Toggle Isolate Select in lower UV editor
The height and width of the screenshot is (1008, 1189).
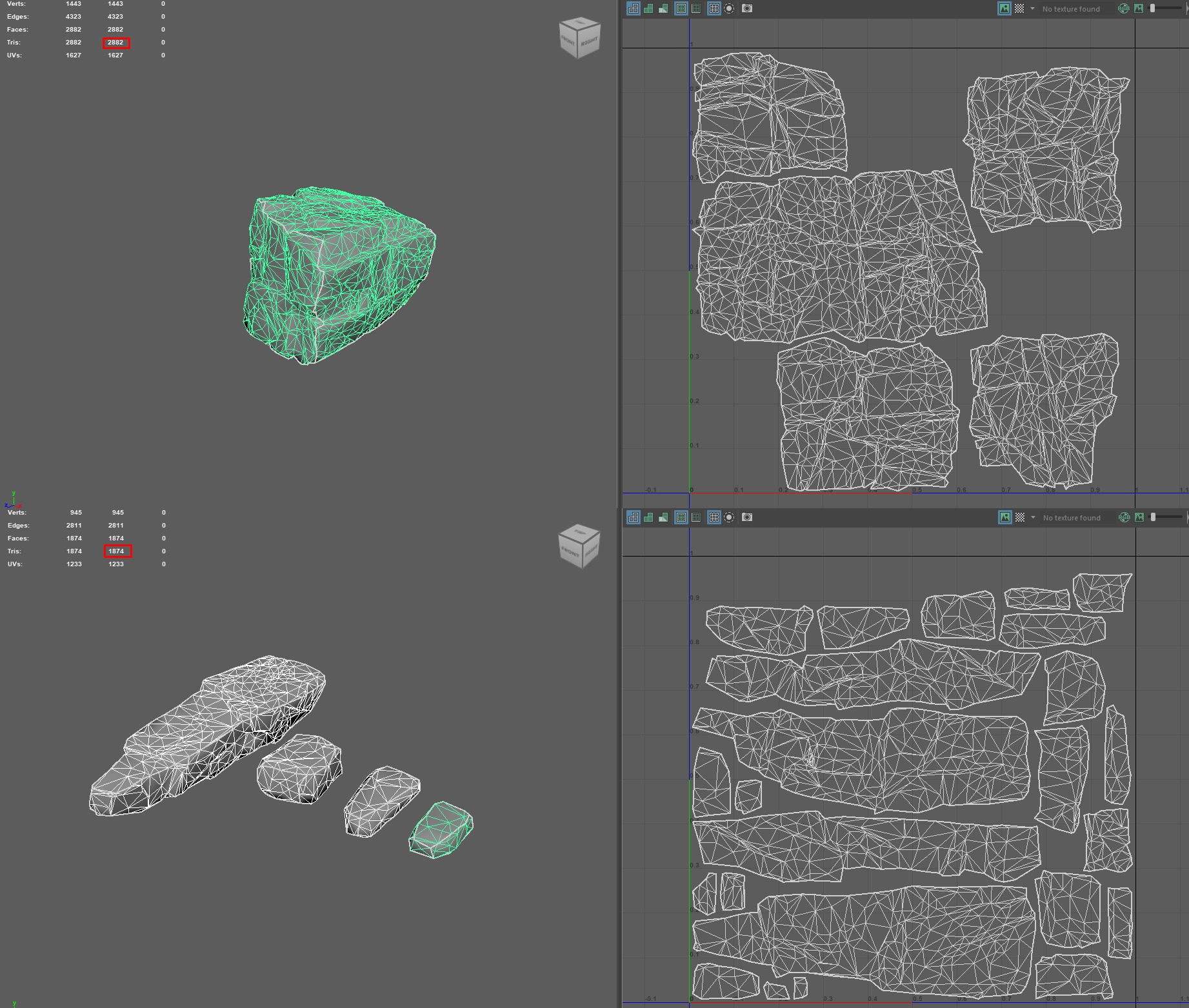(729, 517)
